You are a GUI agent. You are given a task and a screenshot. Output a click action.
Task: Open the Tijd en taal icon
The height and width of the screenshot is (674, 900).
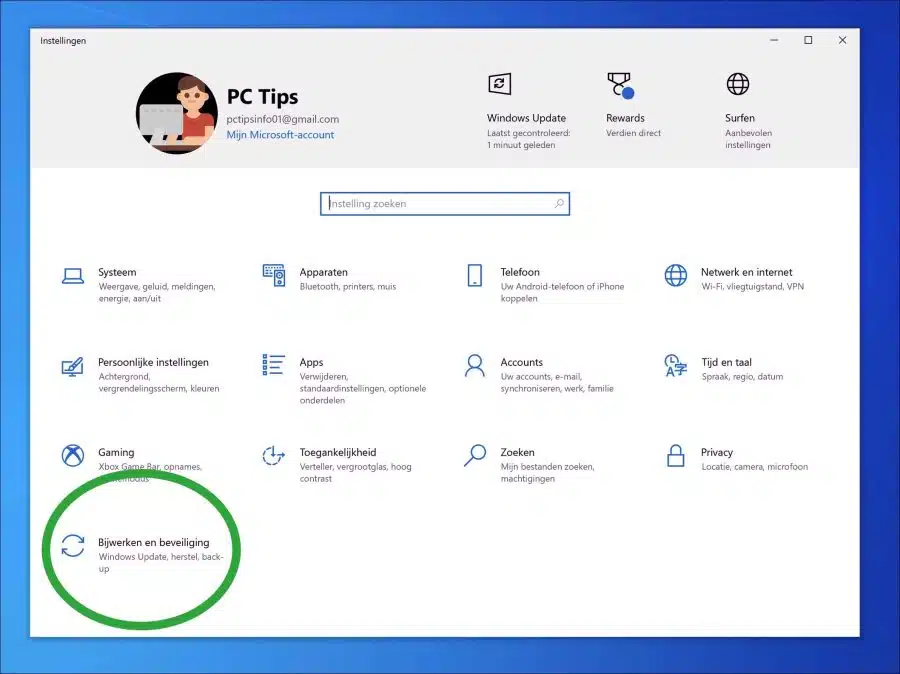click(x=676, y=365)
